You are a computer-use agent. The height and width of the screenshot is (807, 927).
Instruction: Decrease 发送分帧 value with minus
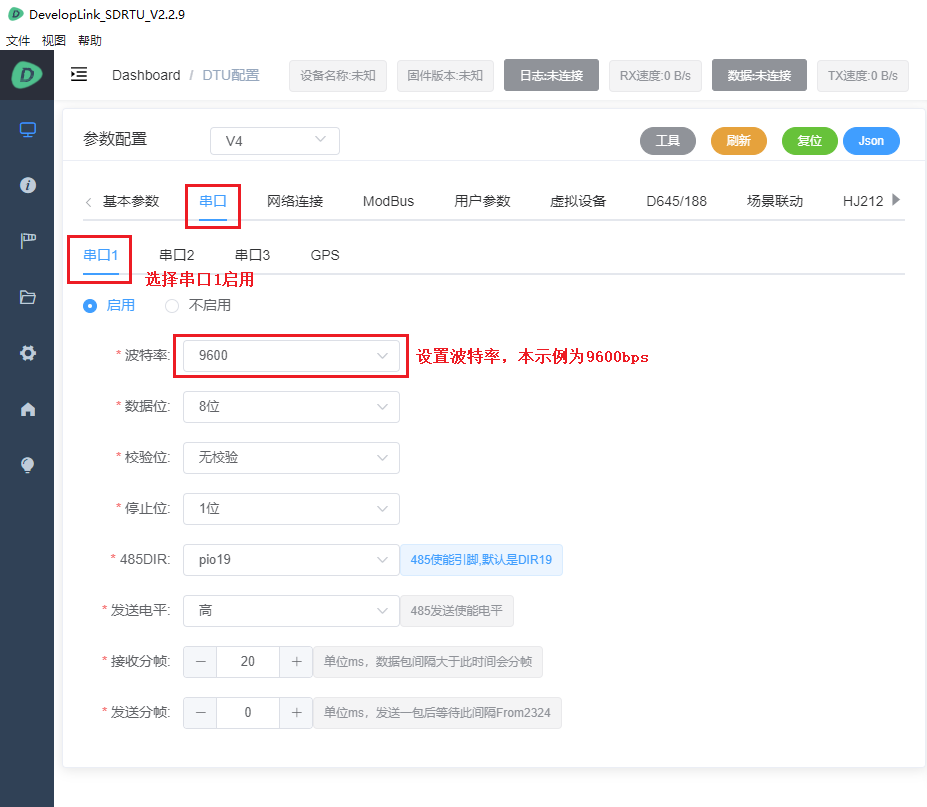tap(200, 712)
